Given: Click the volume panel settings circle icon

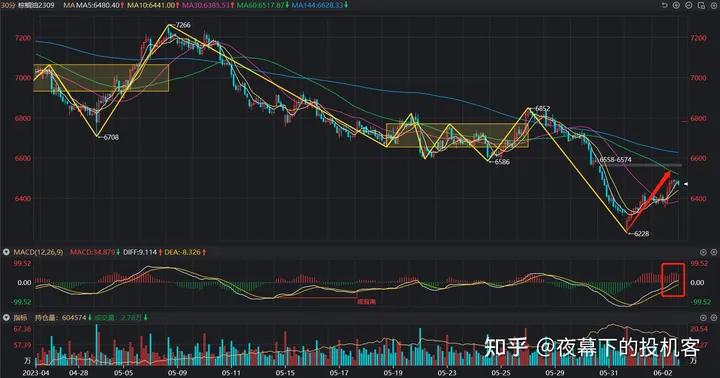Looking at the screenshot, I should [x=703, y=317].
